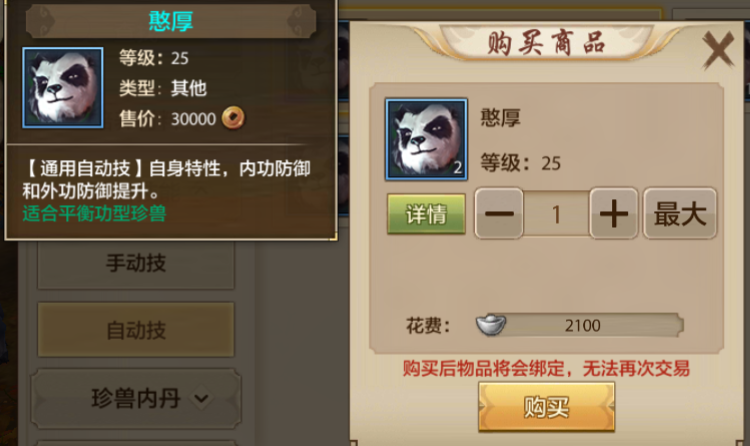Click the chevron arrow beside 珍兽内丹
Image resolution: width=750 pixels, height=446 pixels.
pyautogui.click(x=201, y=398)
